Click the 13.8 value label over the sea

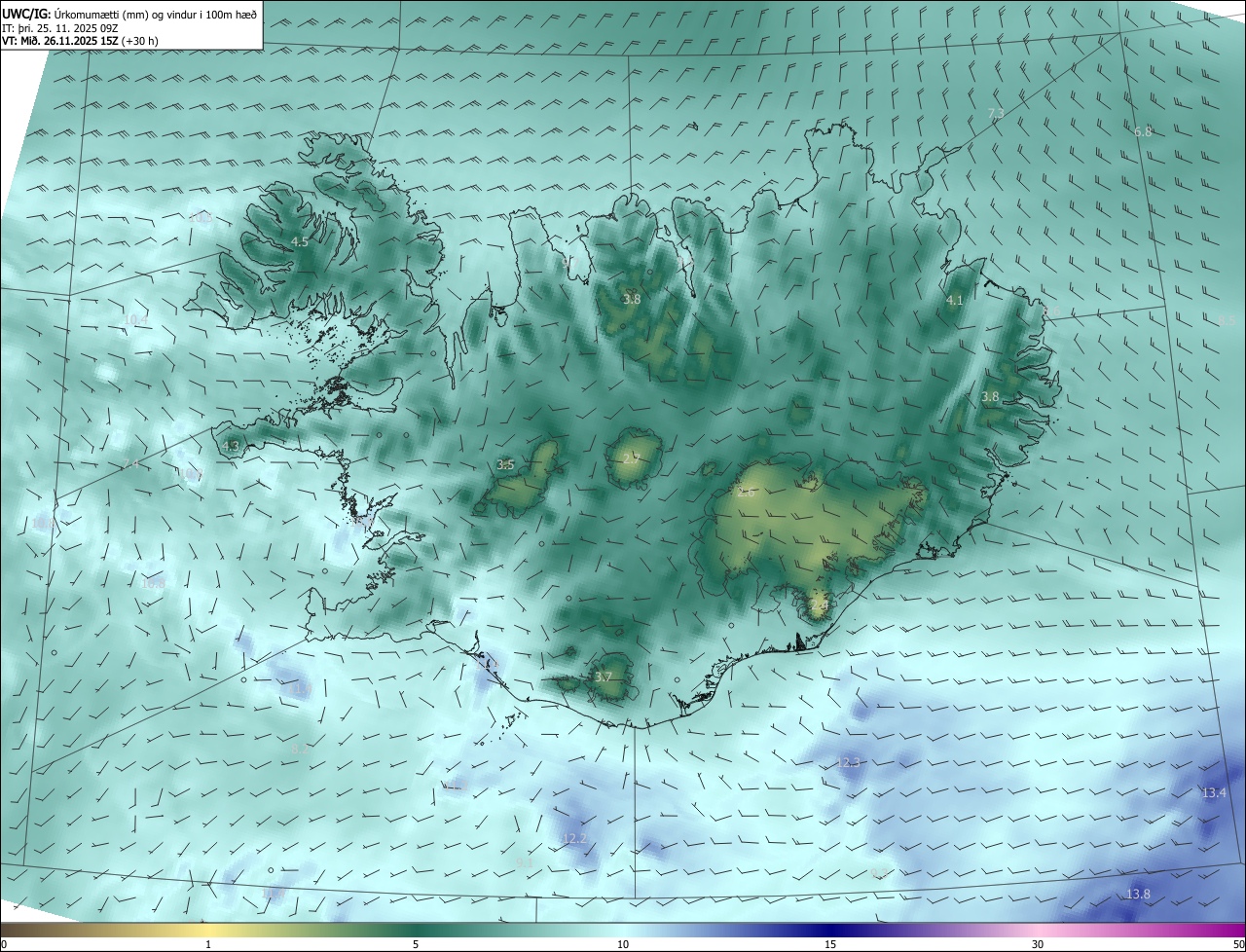pos(1138,895)
